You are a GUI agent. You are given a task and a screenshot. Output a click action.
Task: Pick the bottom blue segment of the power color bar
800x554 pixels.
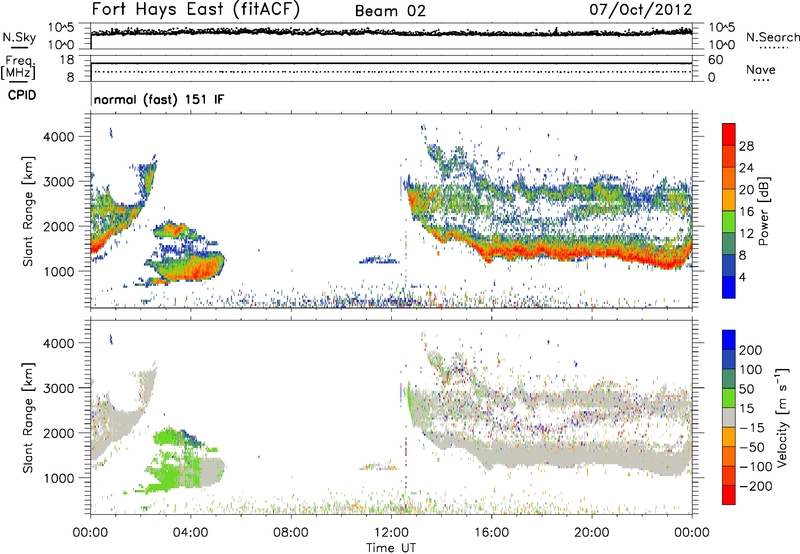729,287
